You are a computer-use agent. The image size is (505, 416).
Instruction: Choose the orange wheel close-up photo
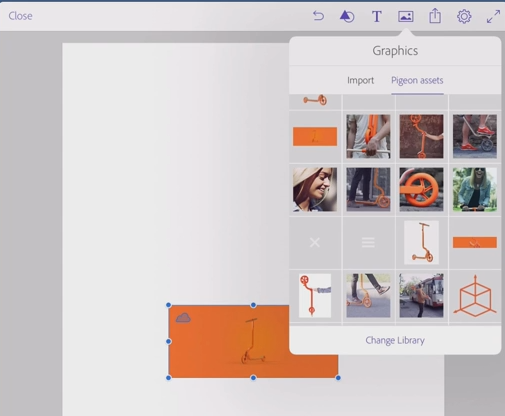tap(421, 189)
